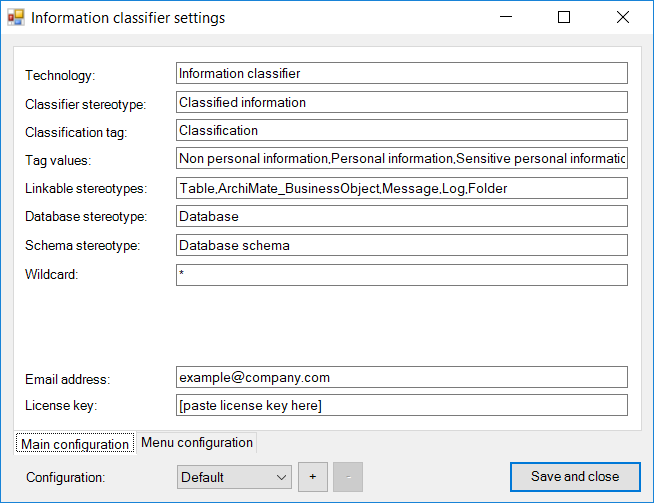Click the Wildcard input field

401,274
